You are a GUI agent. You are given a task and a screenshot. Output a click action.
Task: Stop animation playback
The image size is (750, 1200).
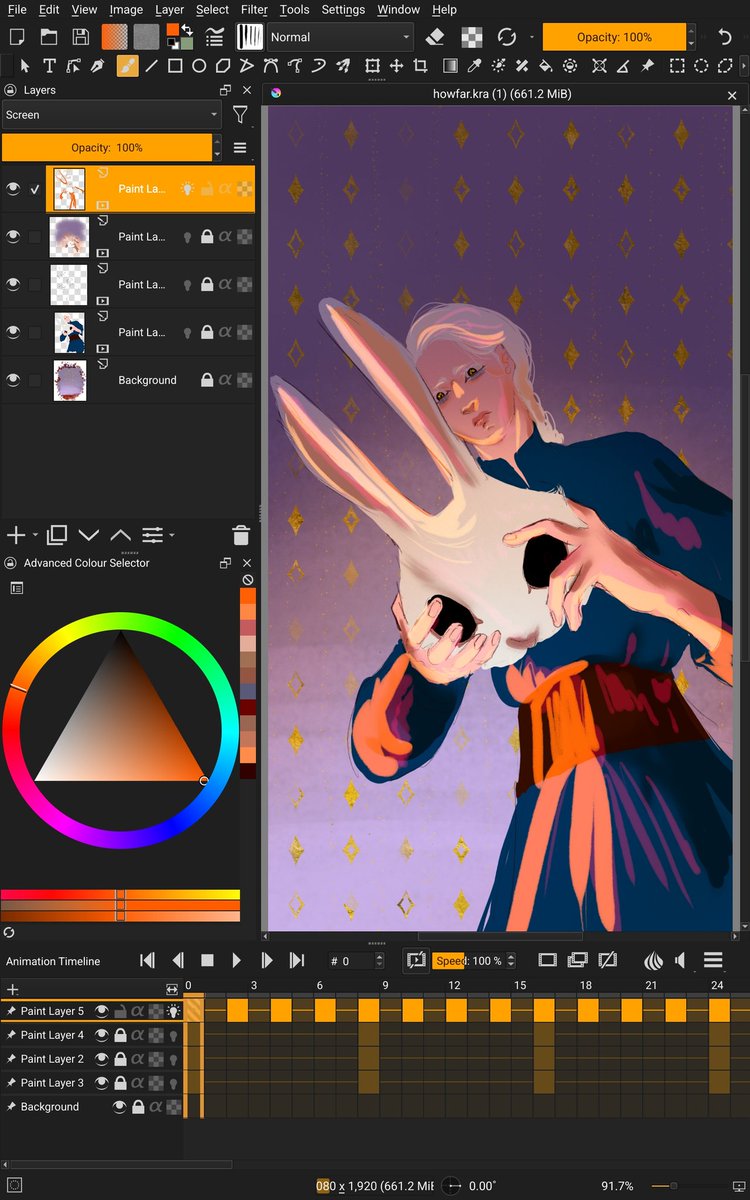(207, 960)
